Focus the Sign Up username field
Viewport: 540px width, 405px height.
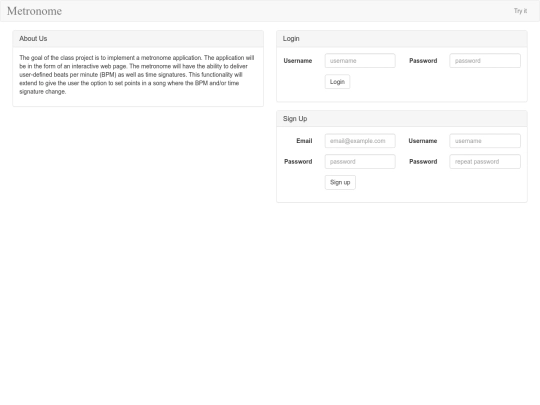485,141
